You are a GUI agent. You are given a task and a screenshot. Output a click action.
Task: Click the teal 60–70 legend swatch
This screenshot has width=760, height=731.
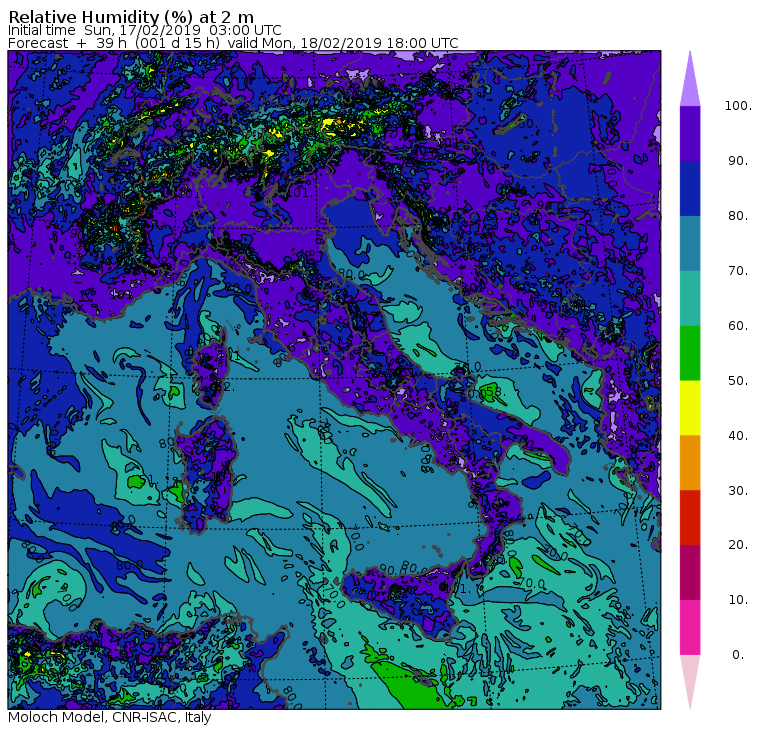click(x=690, y=298)
